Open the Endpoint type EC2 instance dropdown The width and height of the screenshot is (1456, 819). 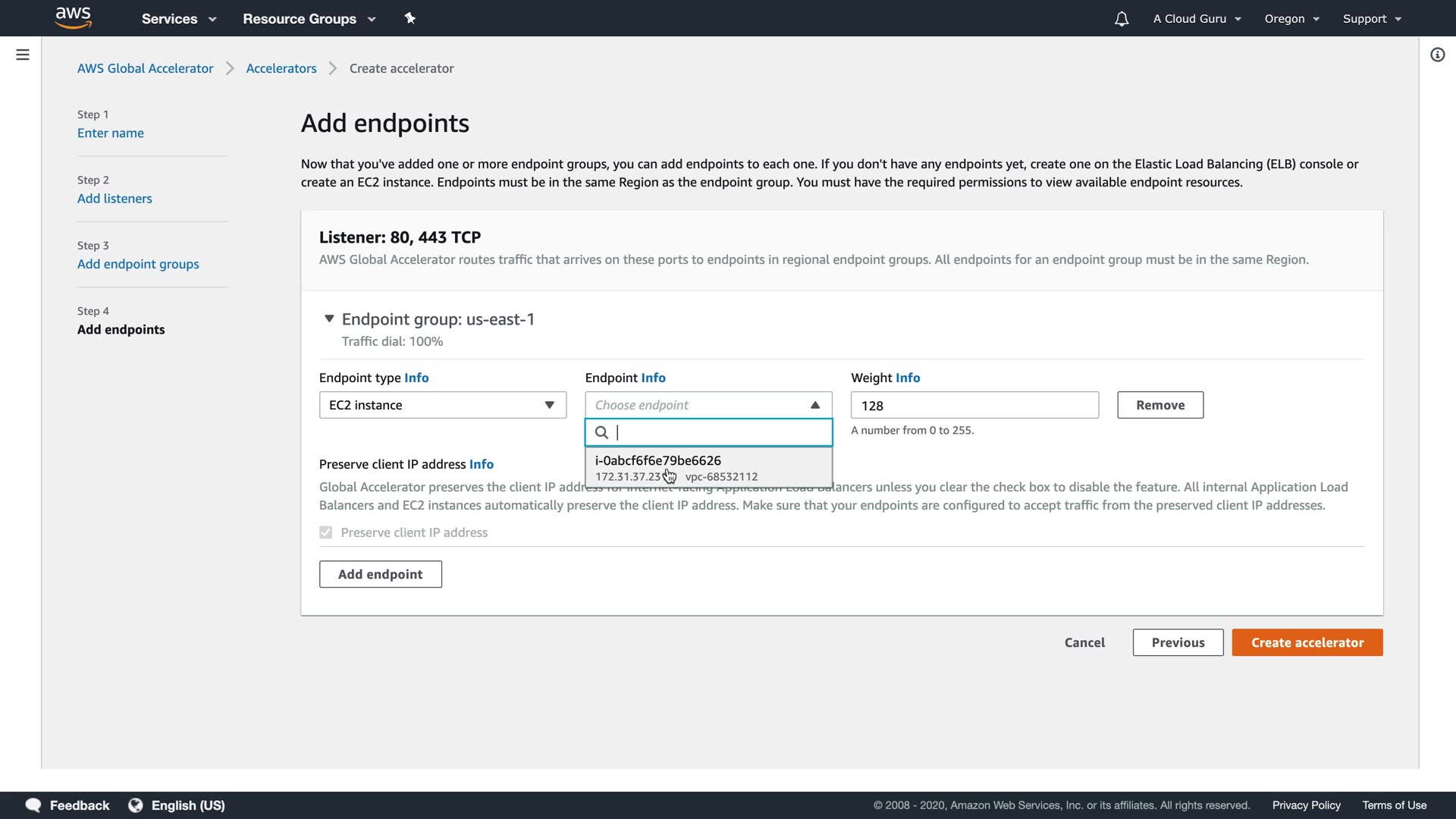(x=442, y=405)
